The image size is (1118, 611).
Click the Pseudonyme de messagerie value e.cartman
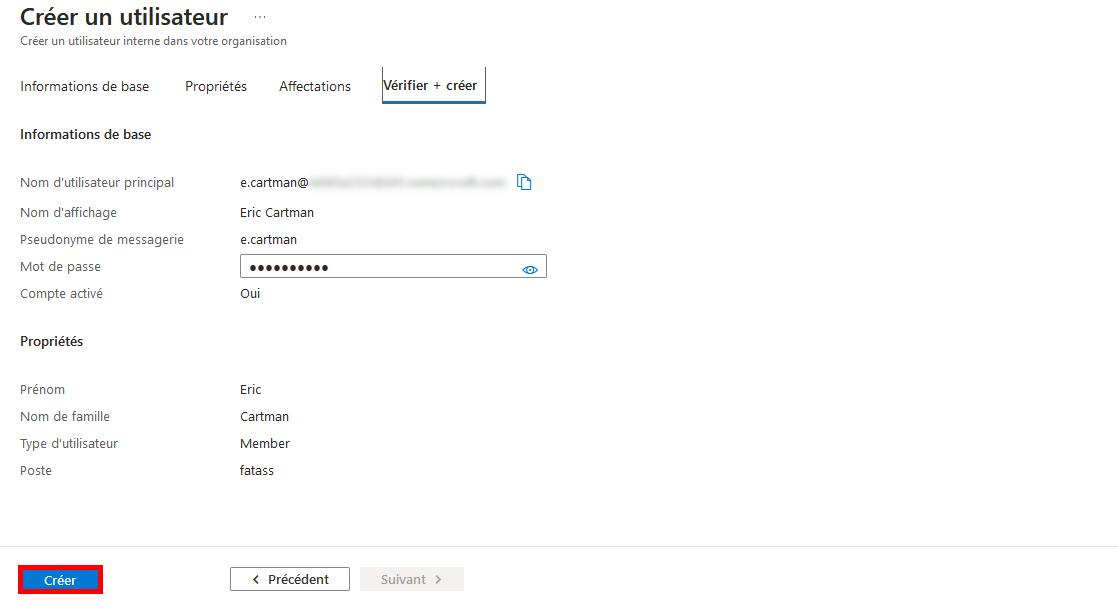pos(268,239)
